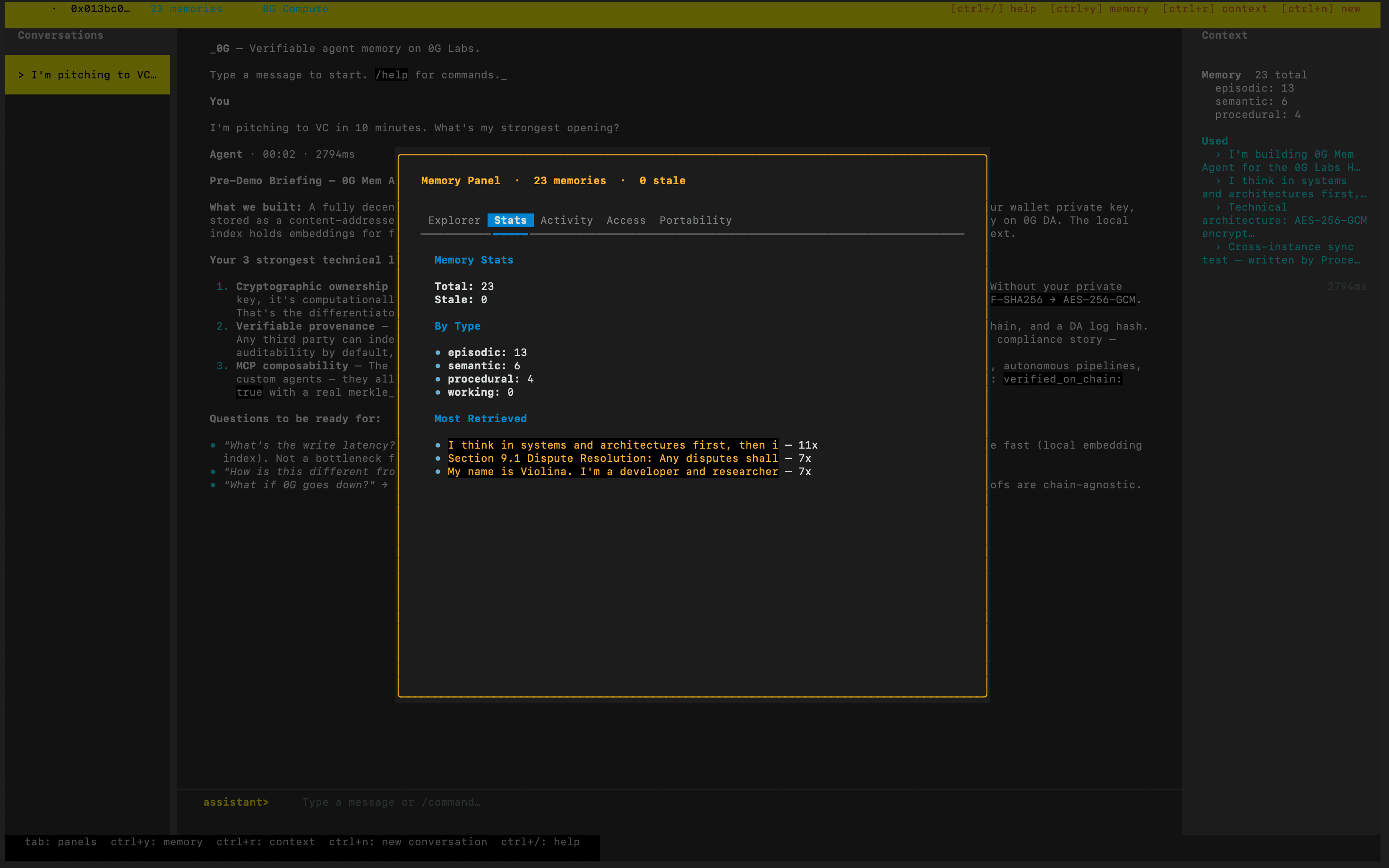Click "Memory 23 total" in Context panel

click(x=1254, y=75)
